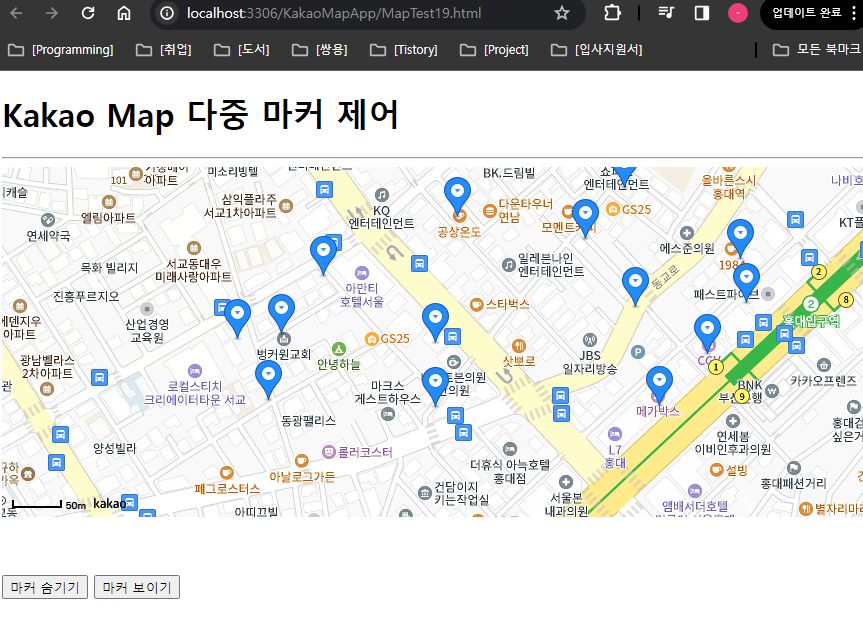Open the Extensions puzzle icon
Screen dimensions: 863x622
pyautogui.click(x=612, y=13)
